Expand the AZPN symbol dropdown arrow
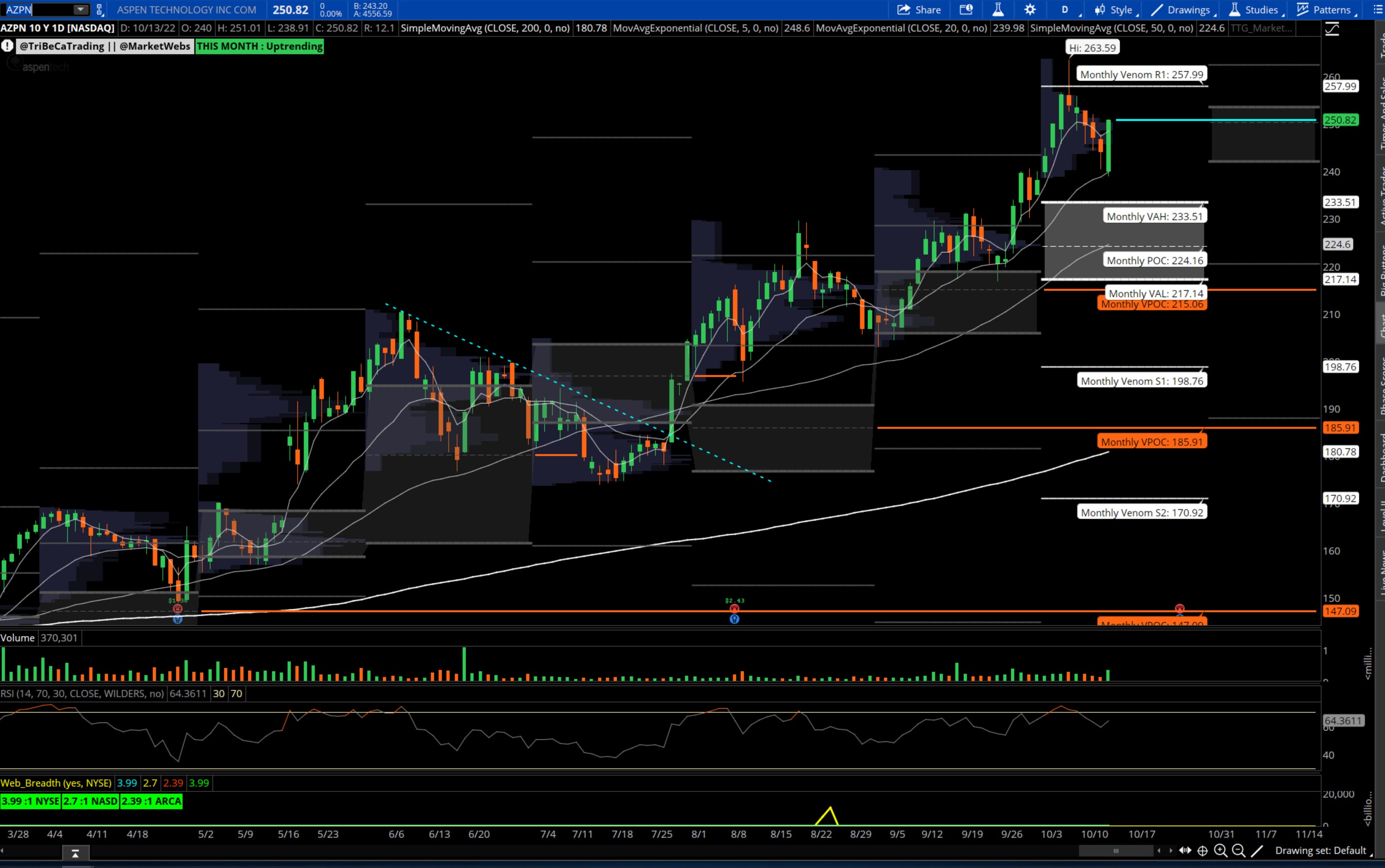The height and width of the screenshot is (868, 1385). coord(80,10)
